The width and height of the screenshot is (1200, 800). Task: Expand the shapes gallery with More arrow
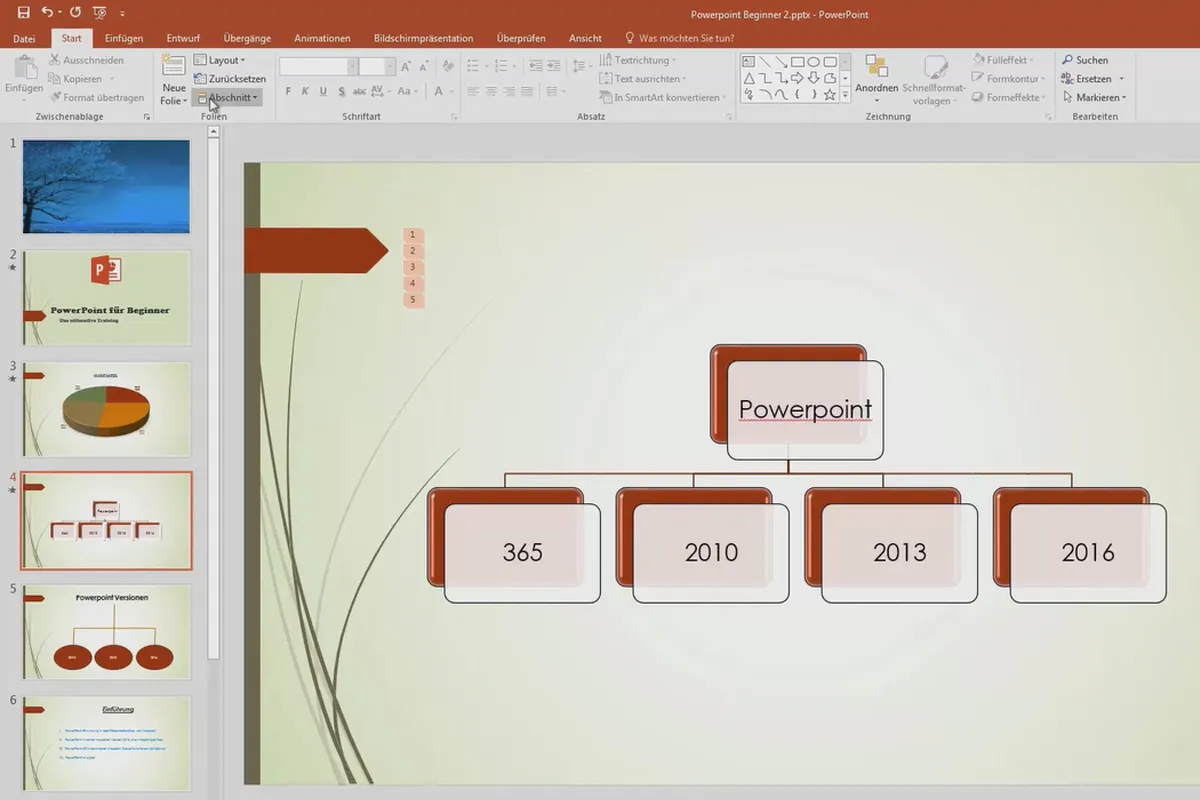pos(846,95)
